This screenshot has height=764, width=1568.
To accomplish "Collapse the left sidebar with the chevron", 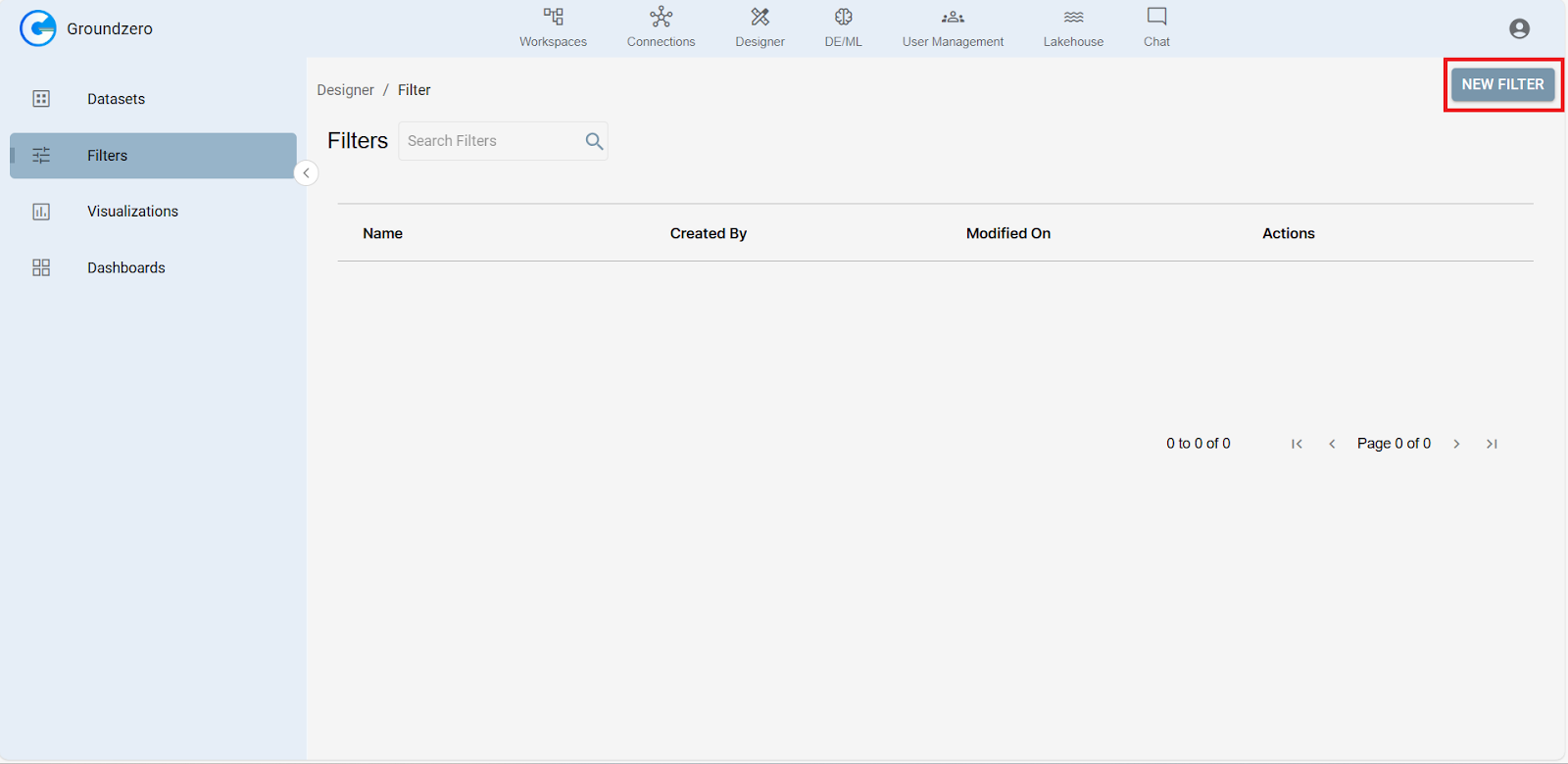I will [x=306, y=173].
